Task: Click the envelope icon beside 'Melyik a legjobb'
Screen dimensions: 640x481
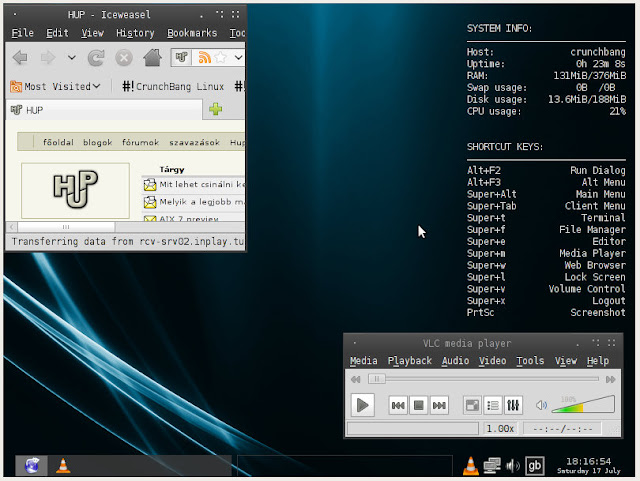Action: 150,202
